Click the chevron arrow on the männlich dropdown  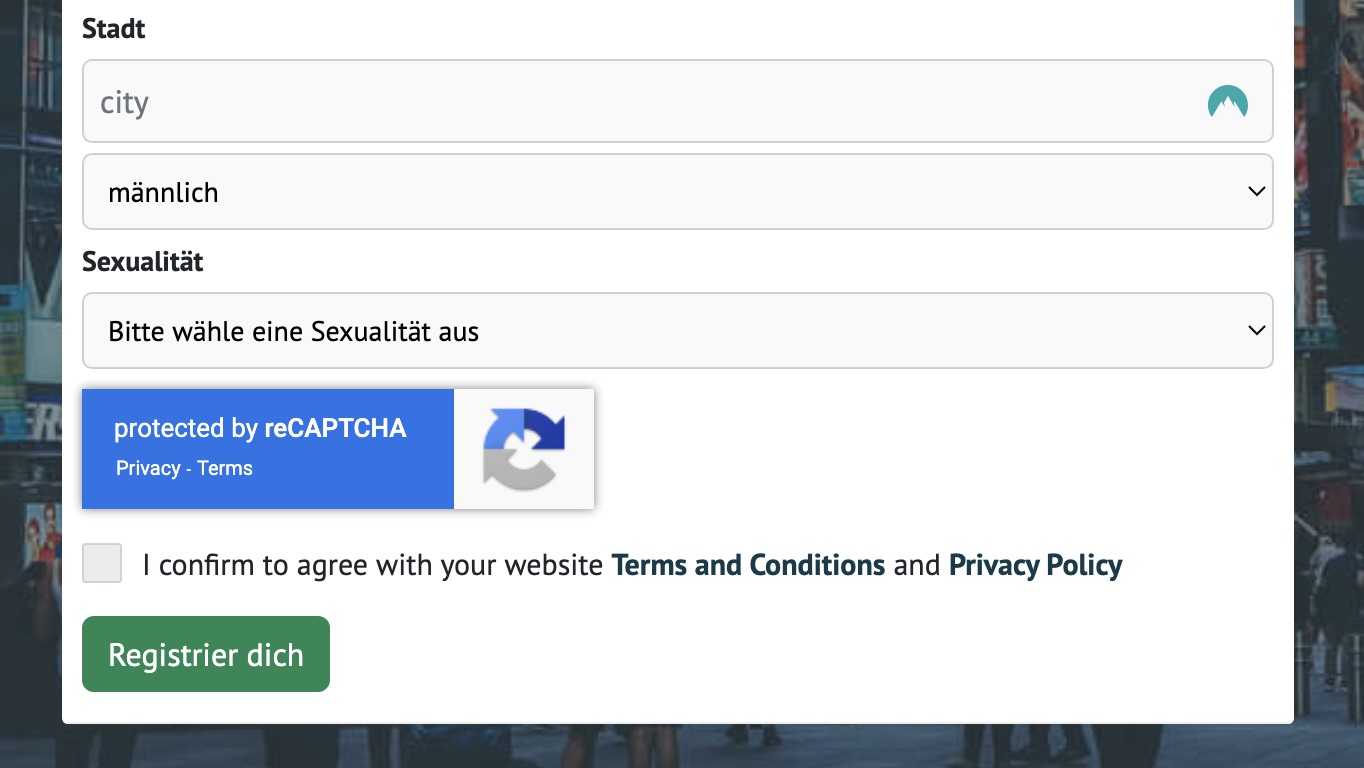(x=1257, y=191)
